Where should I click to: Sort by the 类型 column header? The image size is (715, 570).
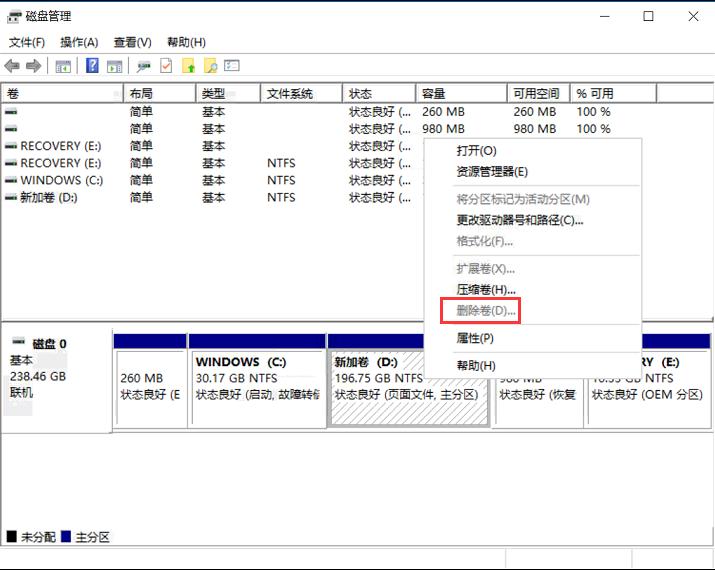coord(228,94)
